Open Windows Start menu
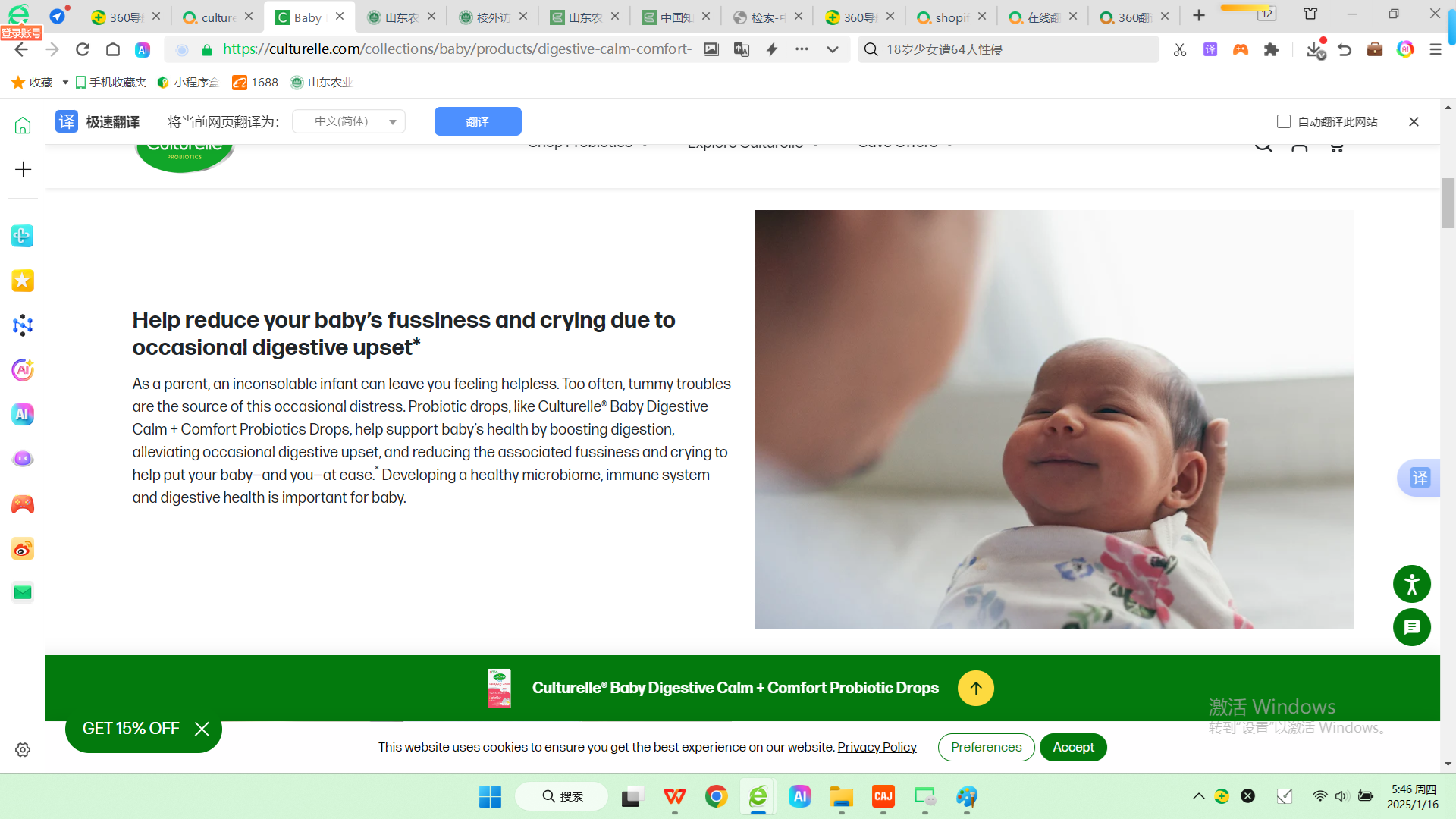 [x=490, y=796]
